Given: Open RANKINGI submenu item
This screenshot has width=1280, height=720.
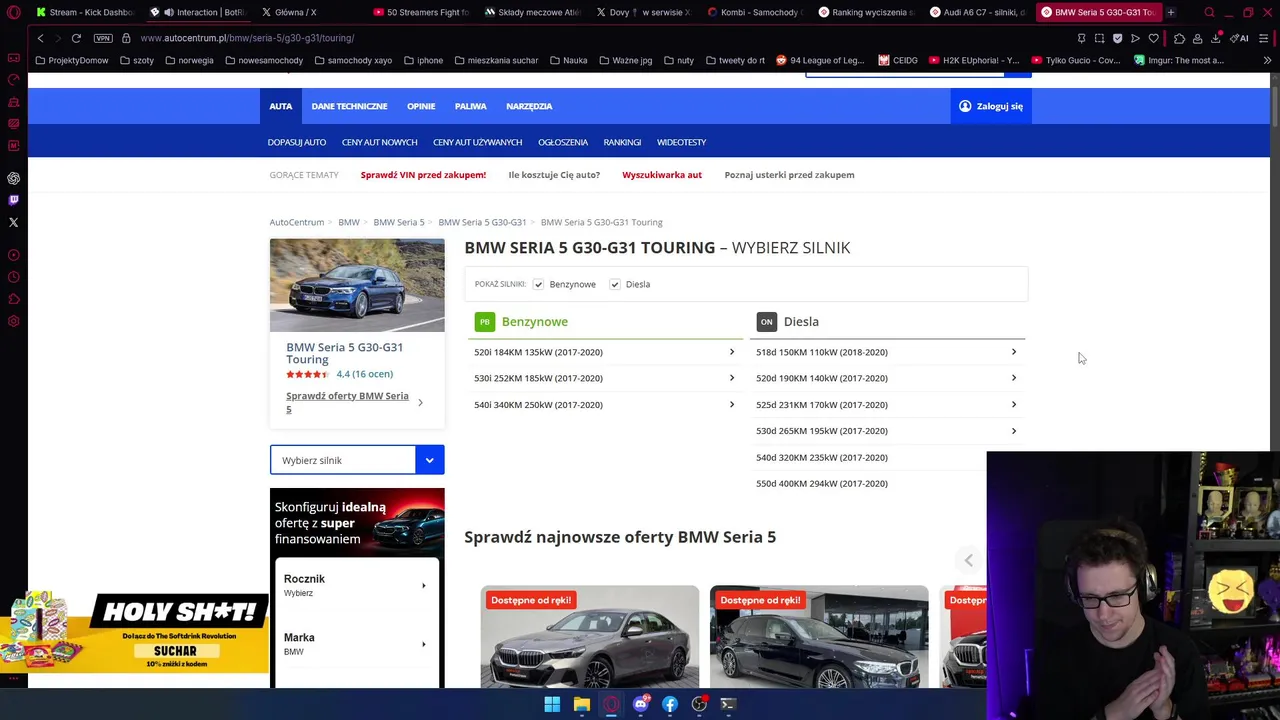Looking at the screenshot, I should (622, 142).
